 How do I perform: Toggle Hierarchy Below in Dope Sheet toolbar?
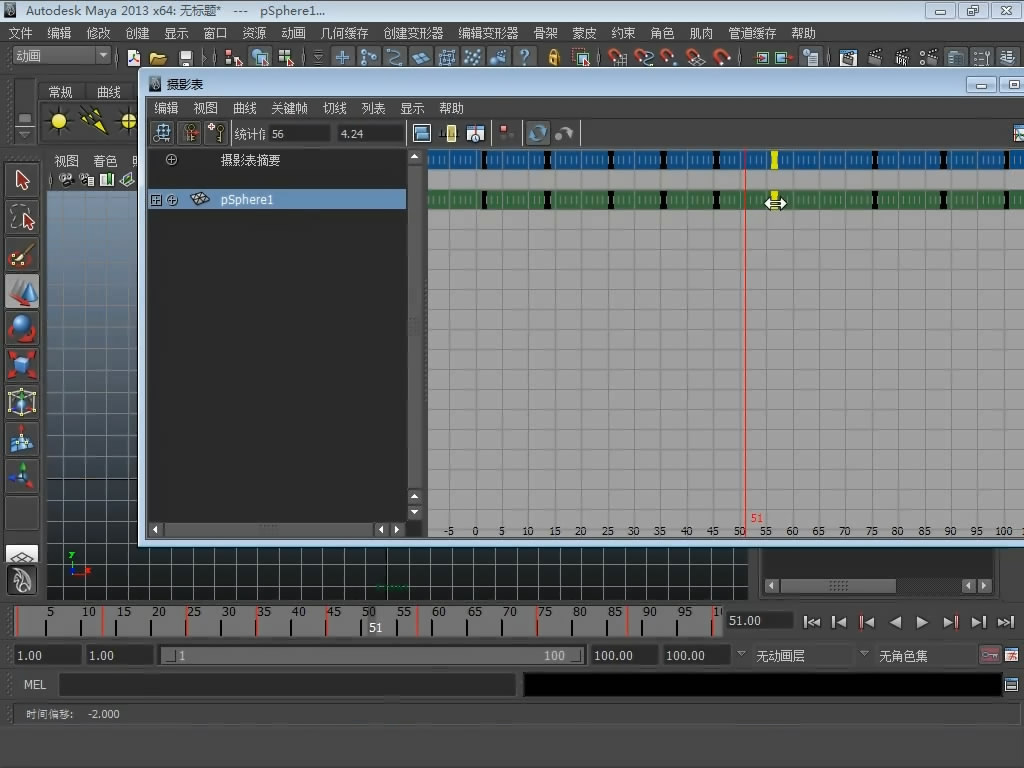[506, 133]
